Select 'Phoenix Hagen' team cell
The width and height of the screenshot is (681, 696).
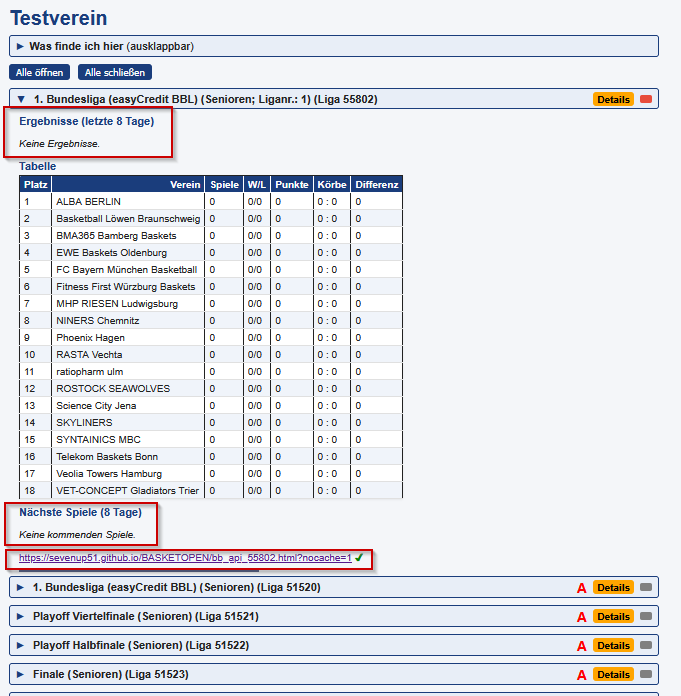(x=128, y=337)
